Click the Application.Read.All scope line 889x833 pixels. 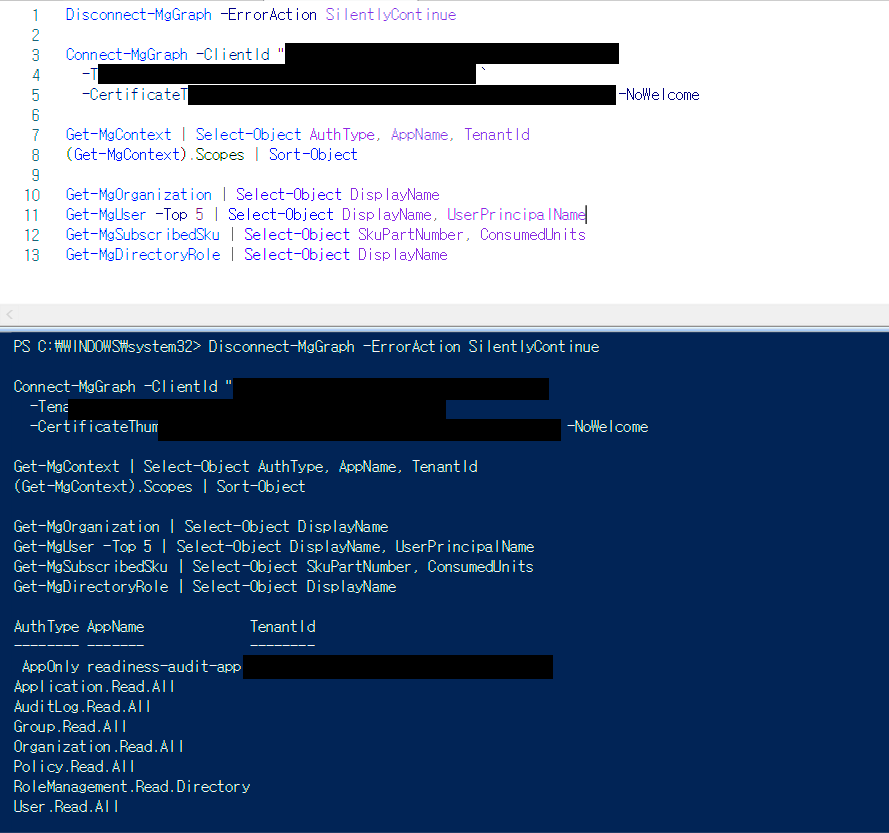(94, 687)
